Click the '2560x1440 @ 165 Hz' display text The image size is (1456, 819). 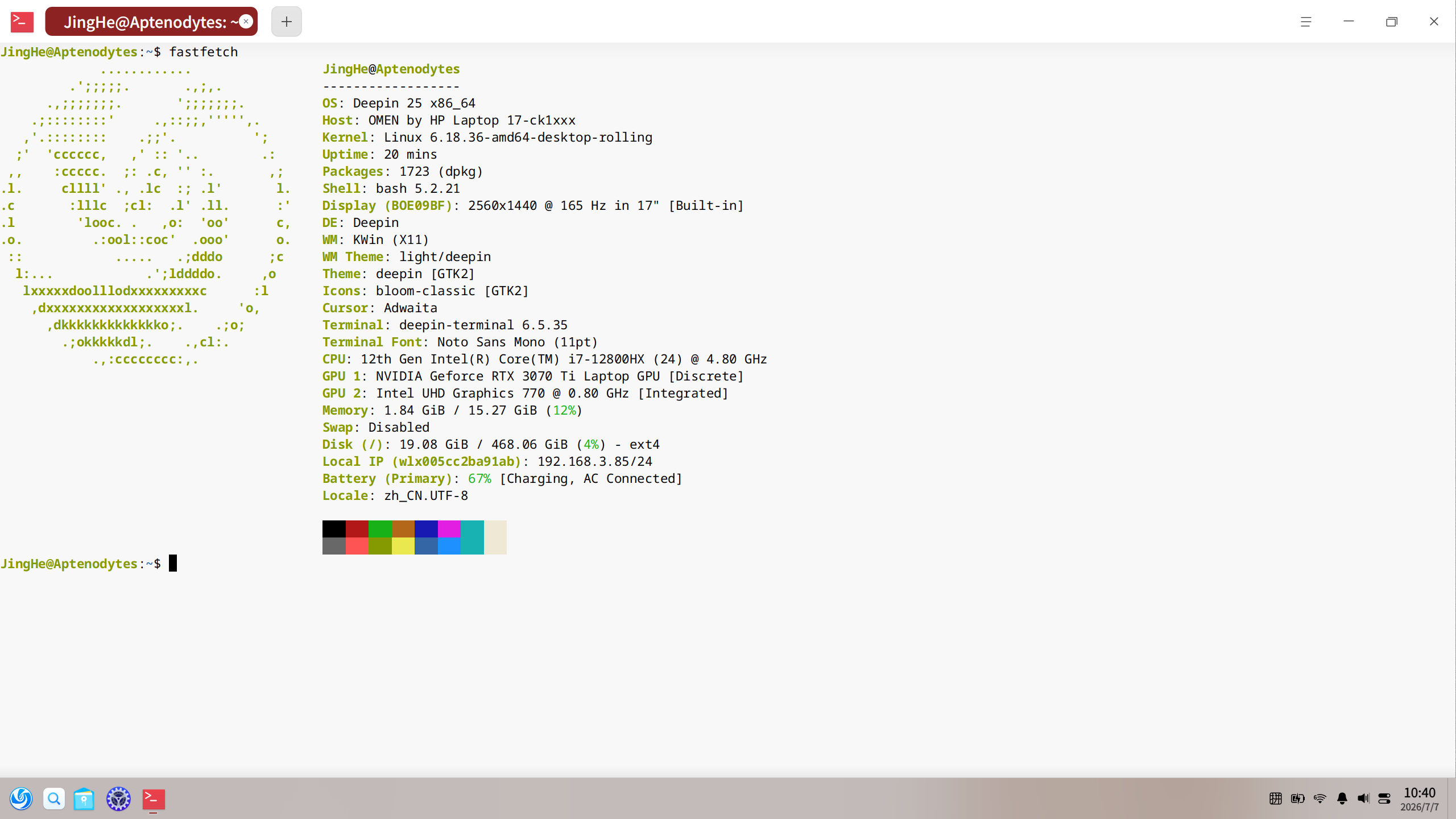tap(537, 205)
